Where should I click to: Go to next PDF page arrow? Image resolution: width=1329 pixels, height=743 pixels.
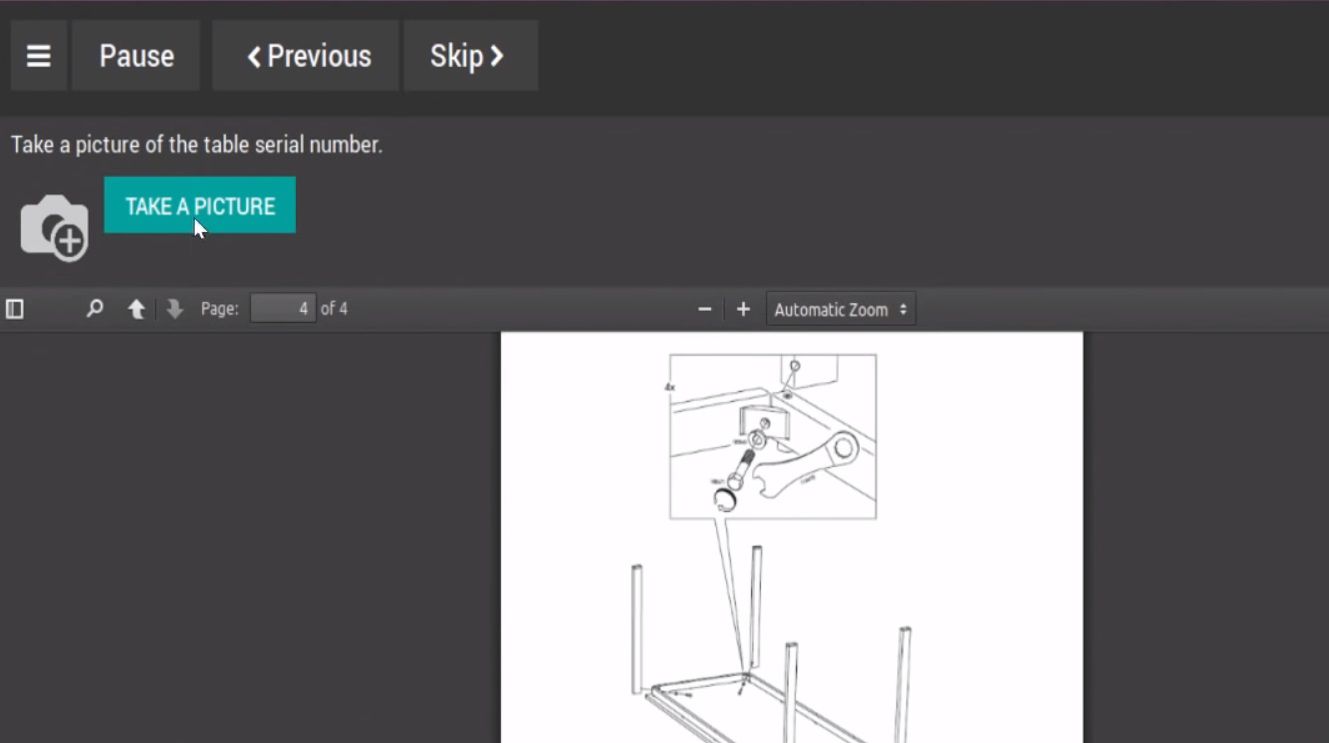tap(175, 309)
